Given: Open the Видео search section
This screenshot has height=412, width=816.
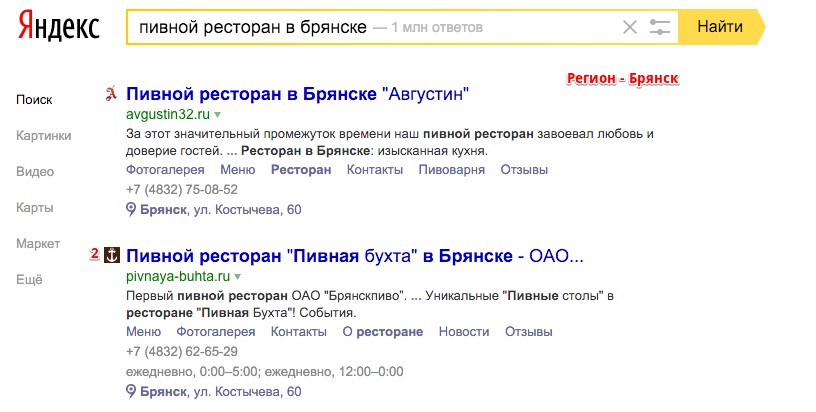Looking at the screenshot, I should (x=35, y=172).
